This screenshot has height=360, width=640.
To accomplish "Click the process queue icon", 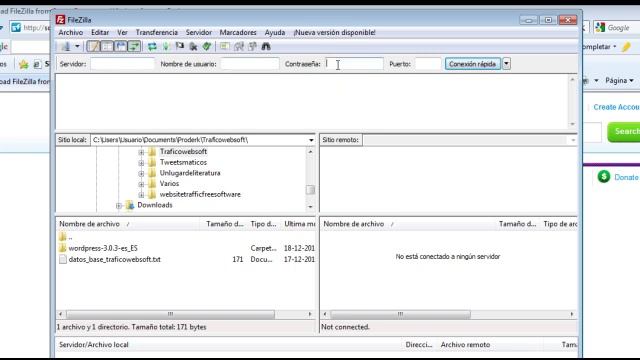I will coord(166,47).
